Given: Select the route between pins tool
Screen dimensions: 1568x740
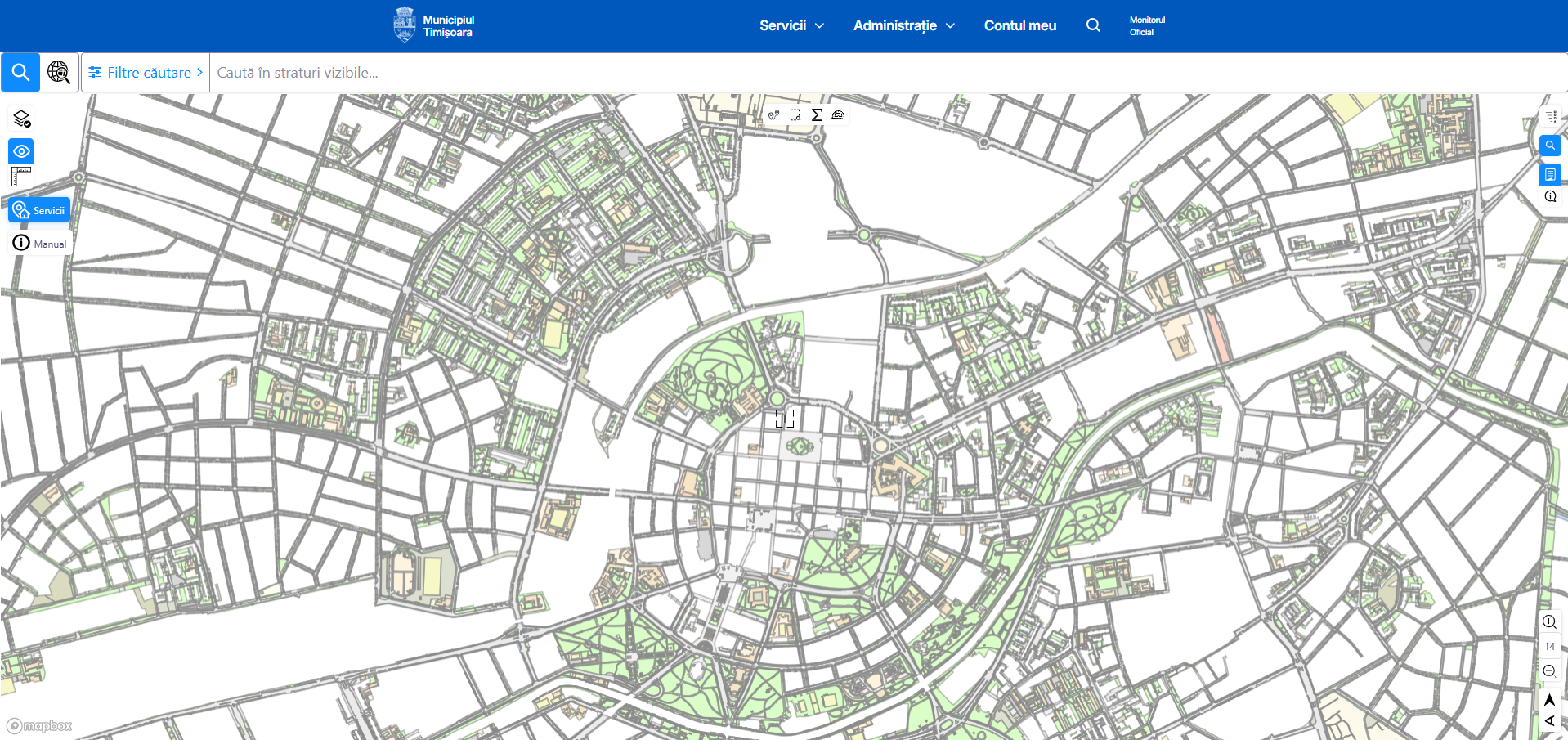Looking at the screenshot, I should coord(773,115).
